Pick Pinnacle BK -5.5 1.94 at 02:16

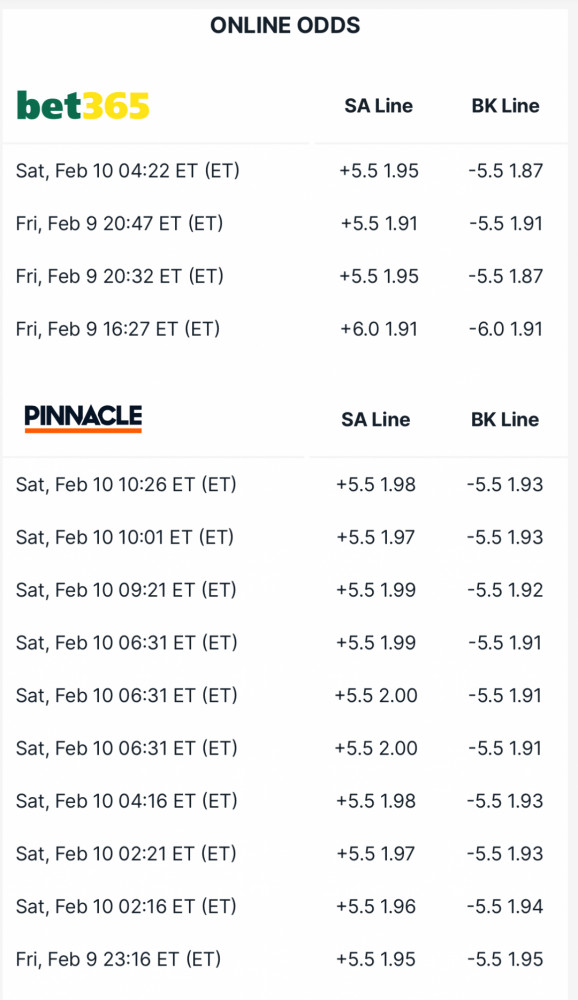[505, 906]
